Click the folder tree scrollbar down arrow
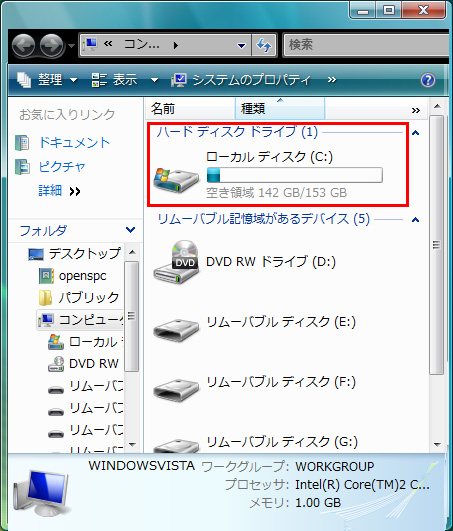This screenshot has height=531, width=453. tap(132, 444)
